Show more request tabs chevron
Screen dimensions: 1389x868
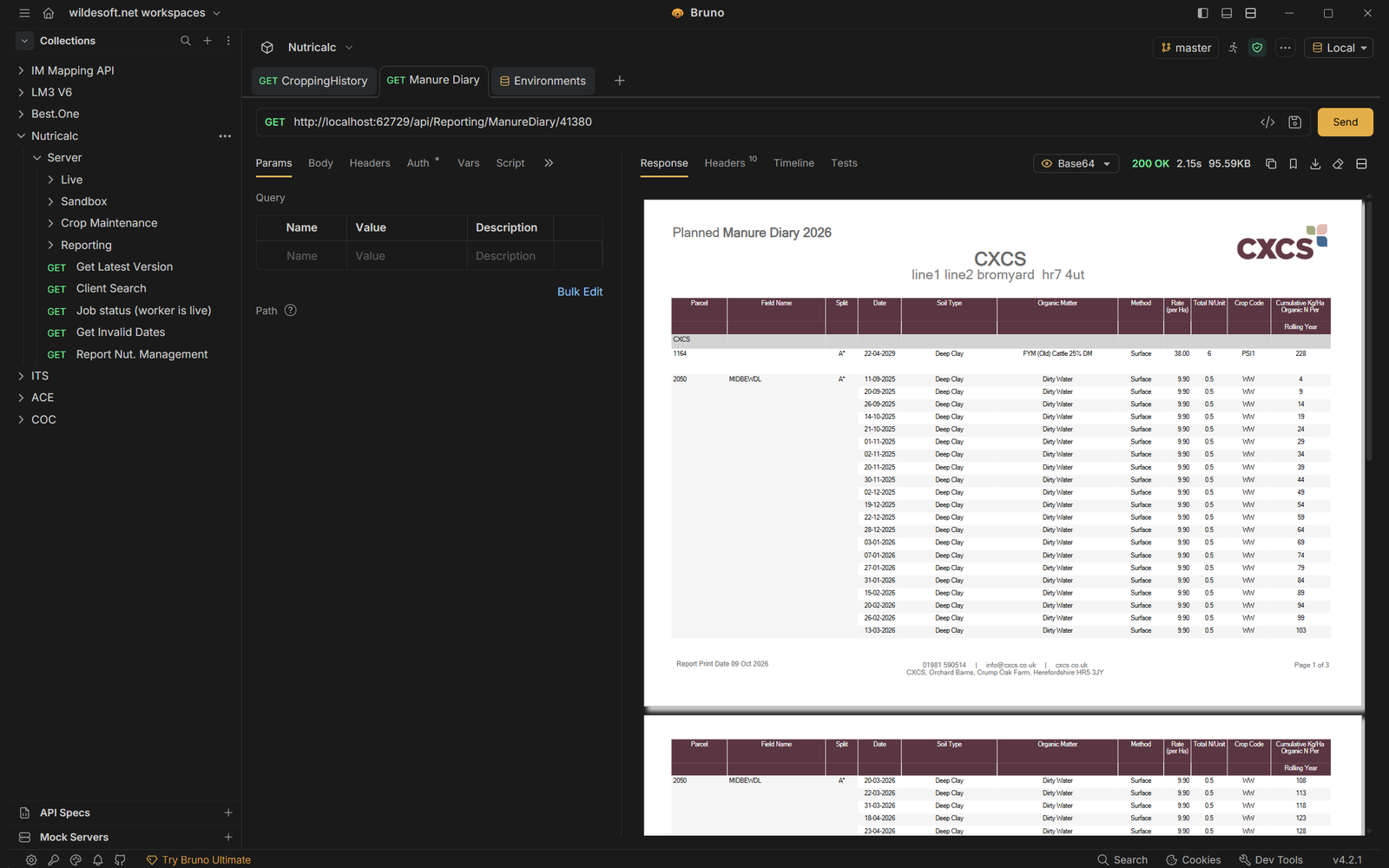tap(549, 163)
